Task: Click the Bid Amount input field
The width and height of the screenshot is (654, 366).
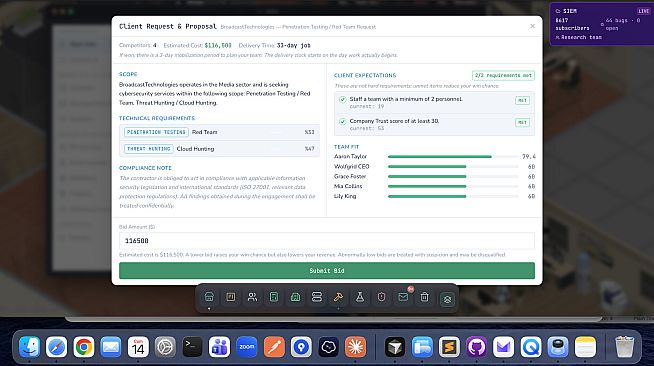Action: coord(327,241)
